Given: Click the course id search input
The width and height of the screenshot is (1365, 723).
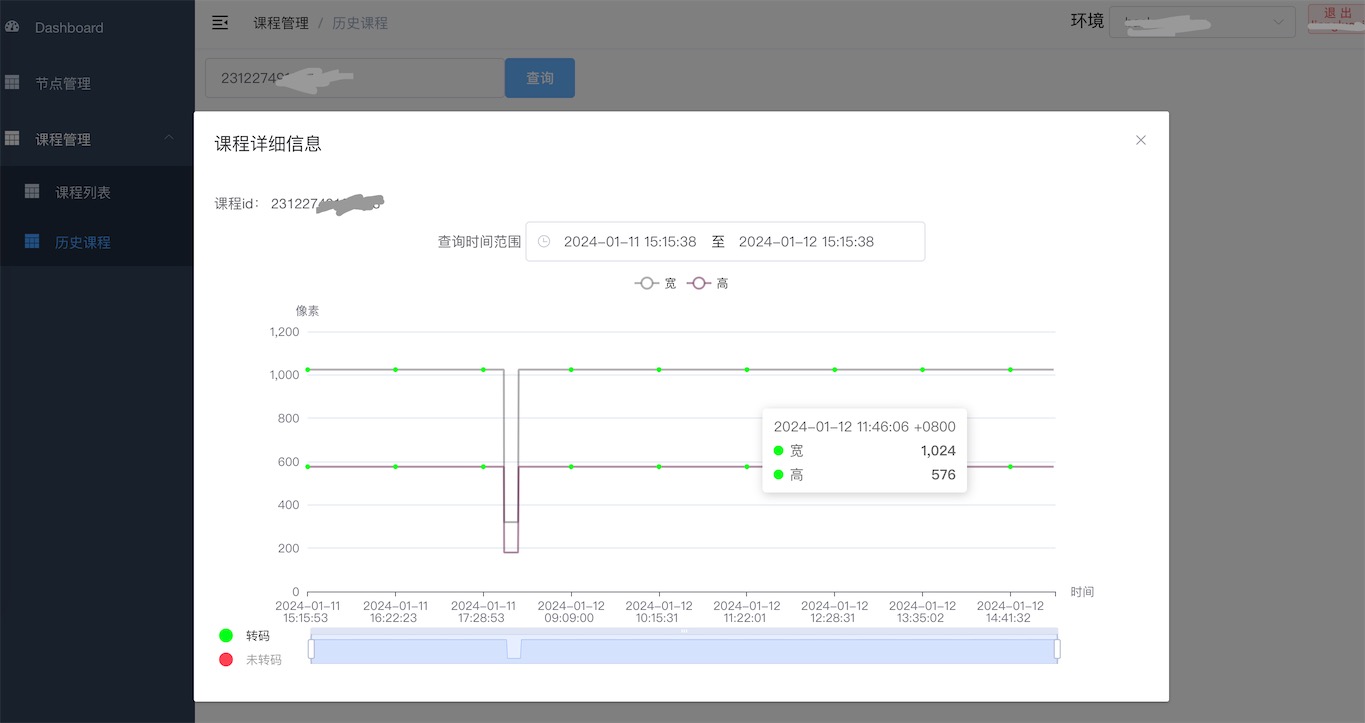Looking at the screenshot, I should coord(355,78).
